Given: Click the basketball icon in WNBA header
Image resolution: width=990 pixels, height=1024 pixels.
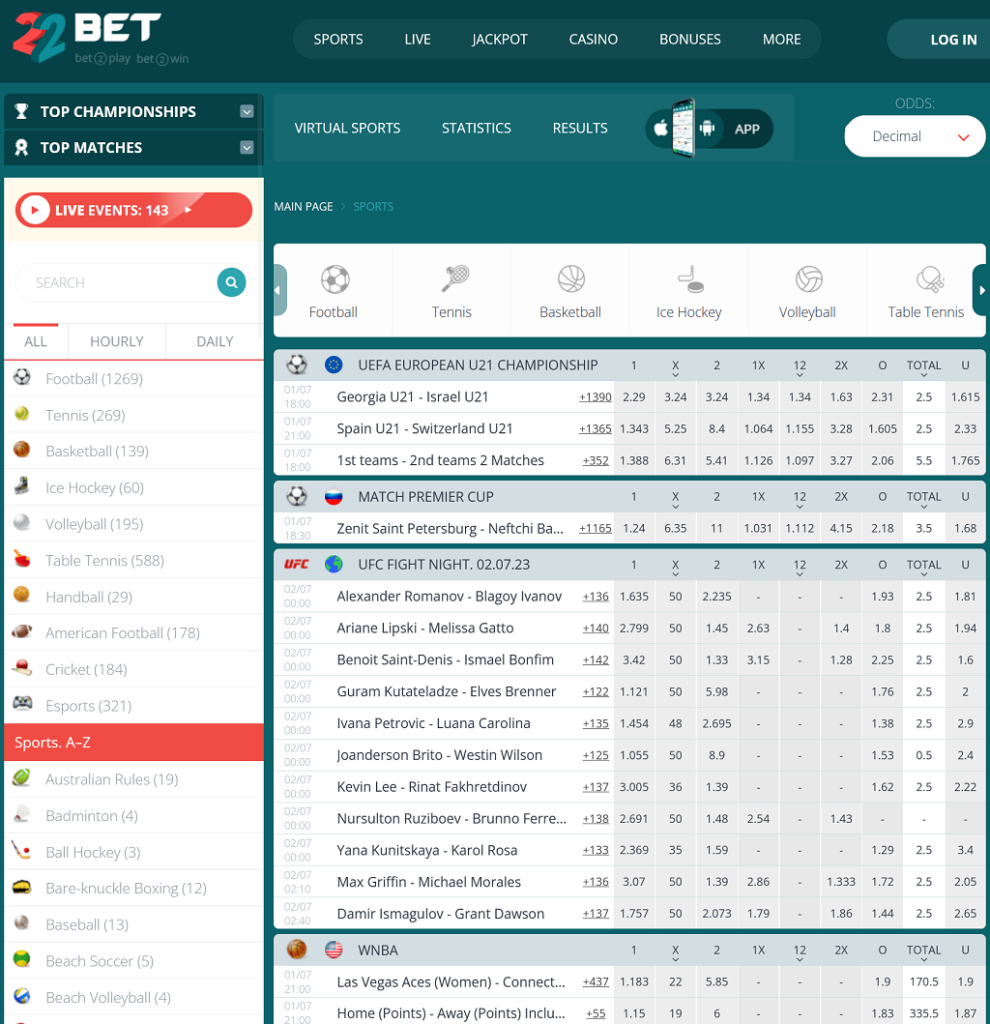Looking at the screenshot, I should [x=296, y=949].
